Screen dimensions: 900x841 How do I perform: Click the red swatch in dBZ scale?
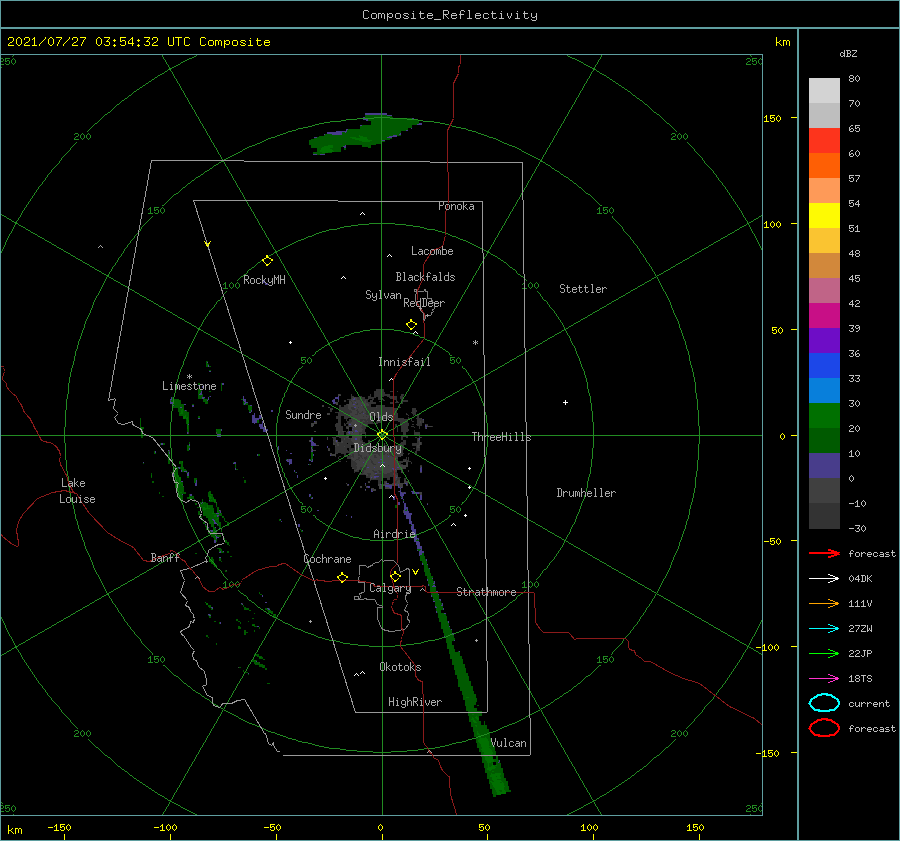coord(824,141)
